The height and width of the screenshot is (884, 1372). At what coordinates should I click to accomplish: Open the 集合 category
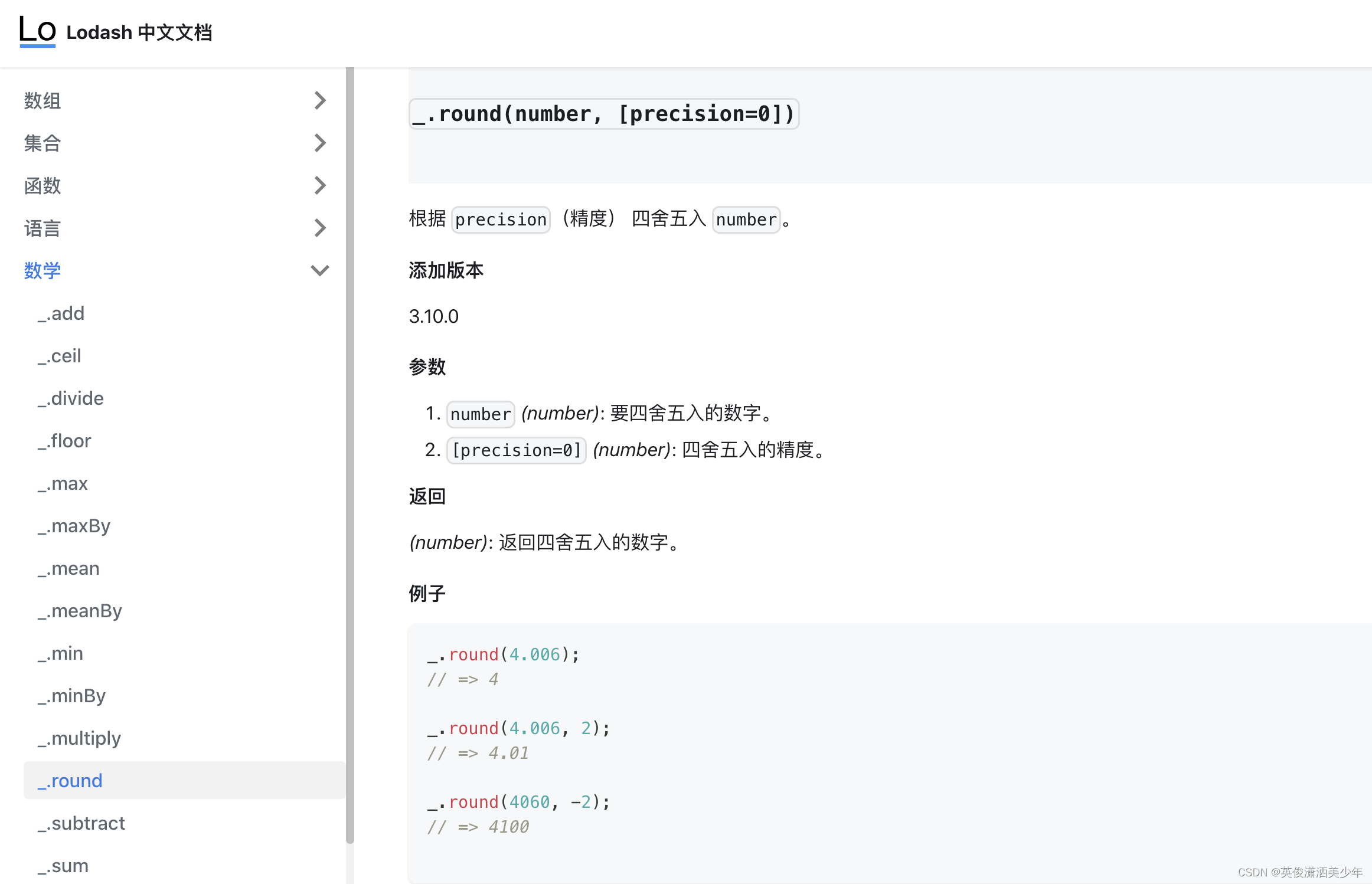[x=42, y=143]
